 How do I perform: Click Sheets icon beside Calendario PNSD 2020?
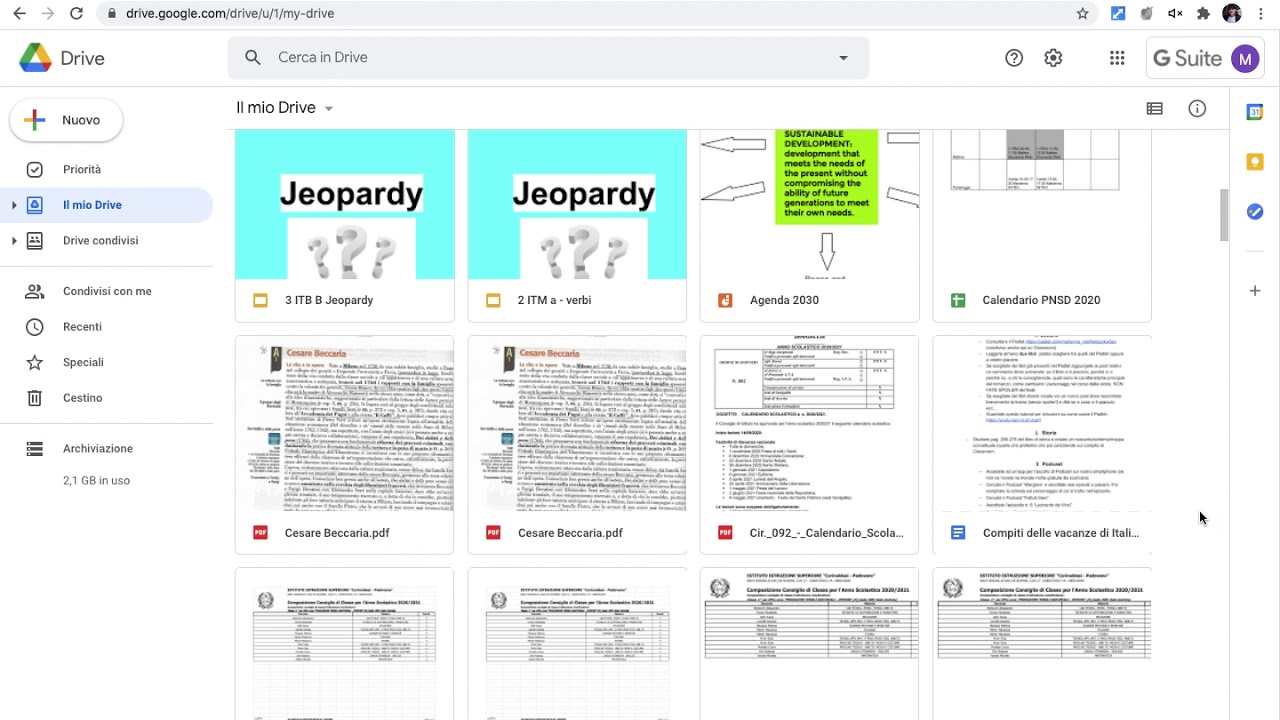(x=958, y=300)
